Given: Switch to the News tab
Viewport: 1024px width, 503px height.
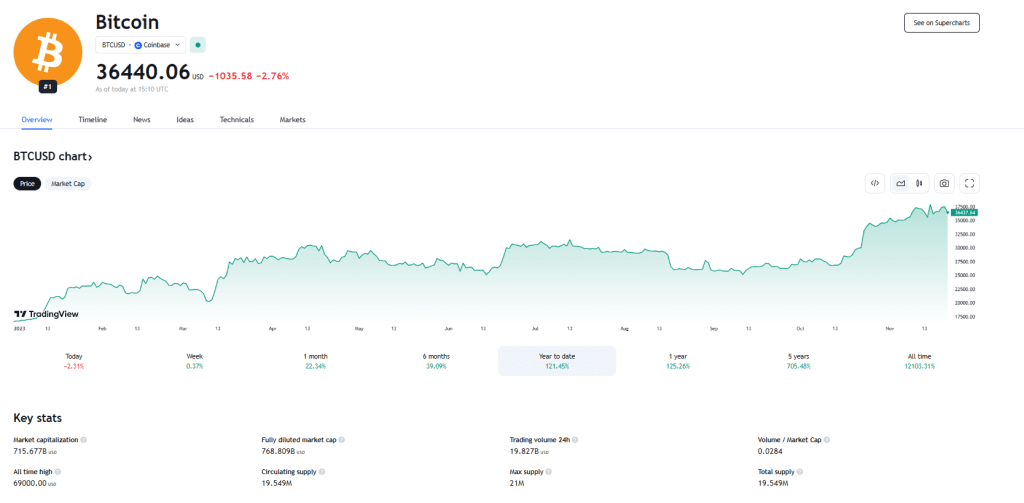Looking at the screenshot, I should (142, 120).
